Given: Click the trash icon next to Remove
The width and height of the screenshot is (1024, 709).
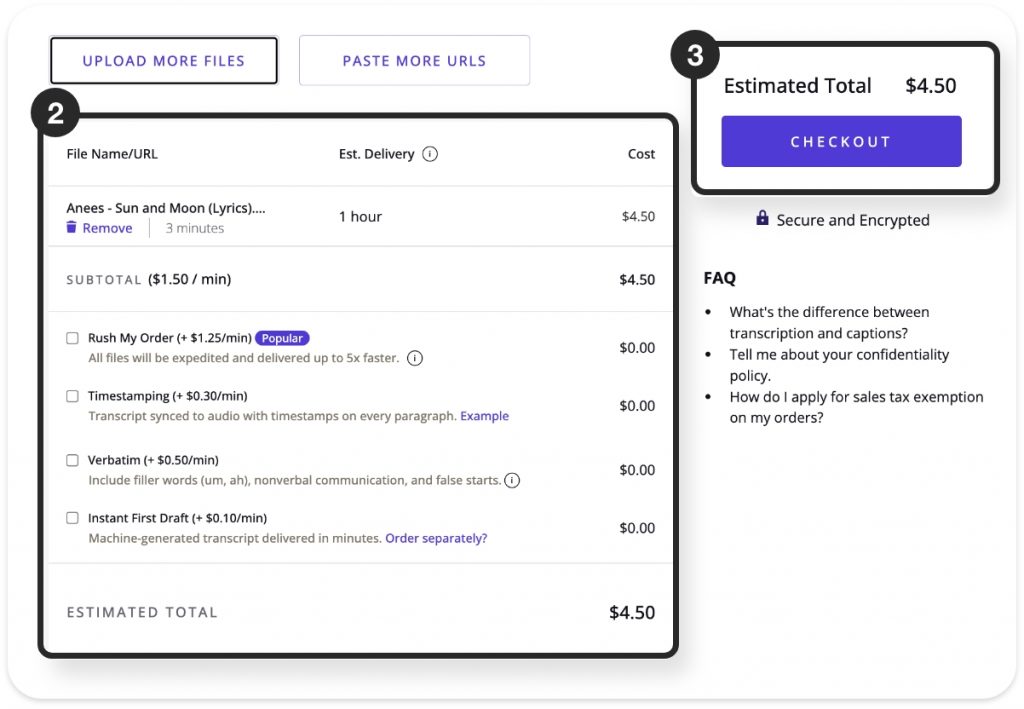Looking at the screenshot, I should point(71,228).
